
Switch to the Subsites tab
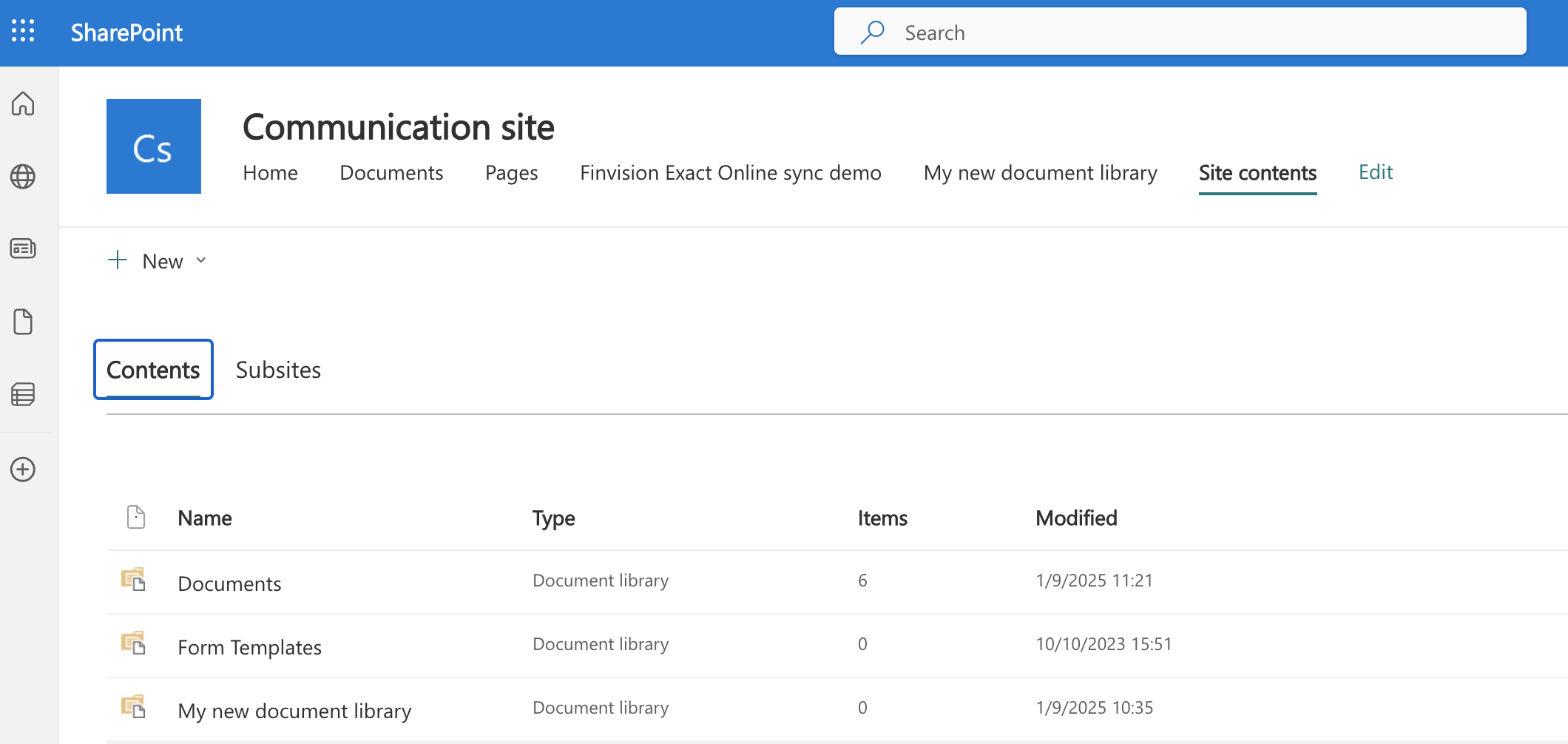point(278,370)
